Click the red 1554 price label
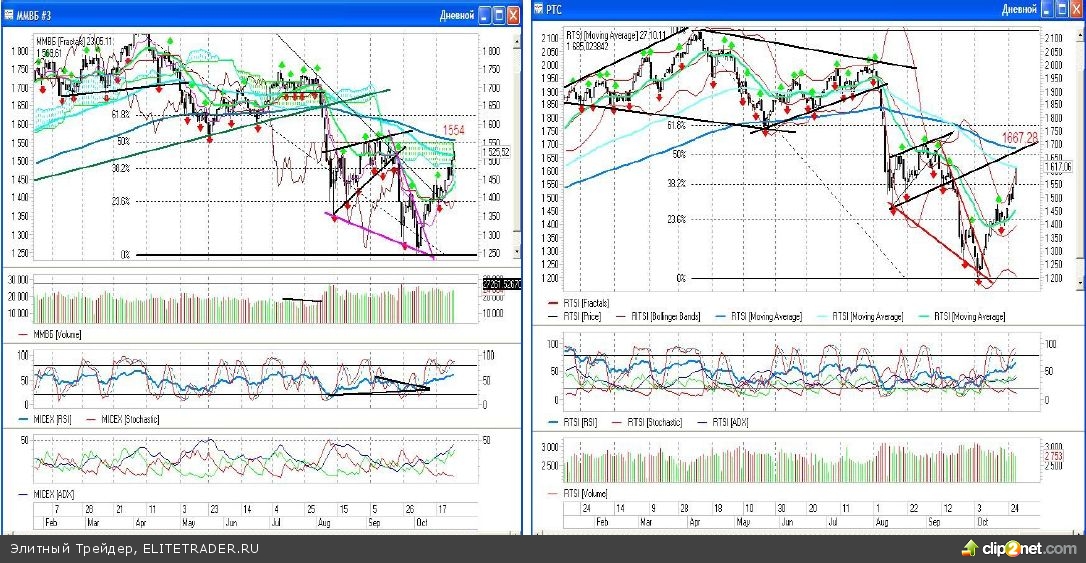Viewport: 1086px width, 563px height. coord(456,131)
